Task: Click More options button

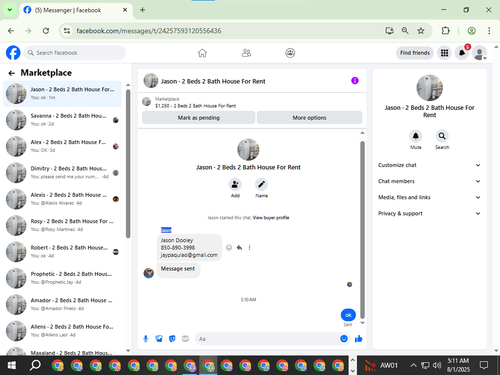Action: (309, 118)
